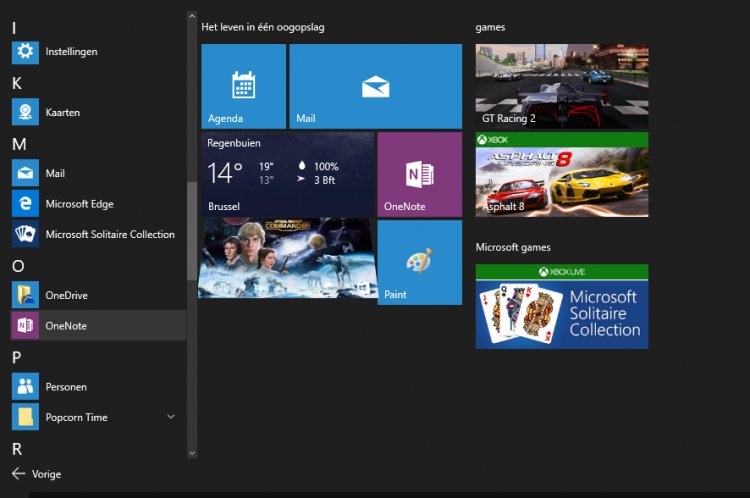Screen dimensions: 750x498
Task: Launch the Asphalt 8 game tile
Action: pos(561,174)
